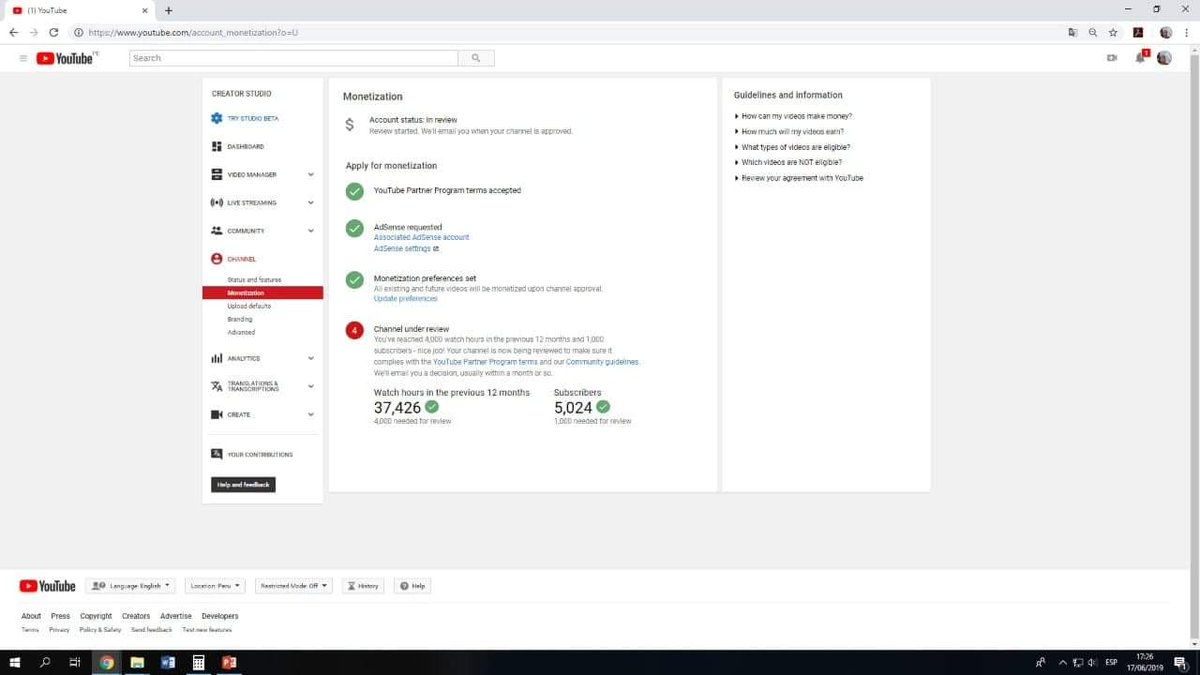Click the Adobe Acrobat extension icon
Screen dimensions: 1200x675
tap(1138, 32)
